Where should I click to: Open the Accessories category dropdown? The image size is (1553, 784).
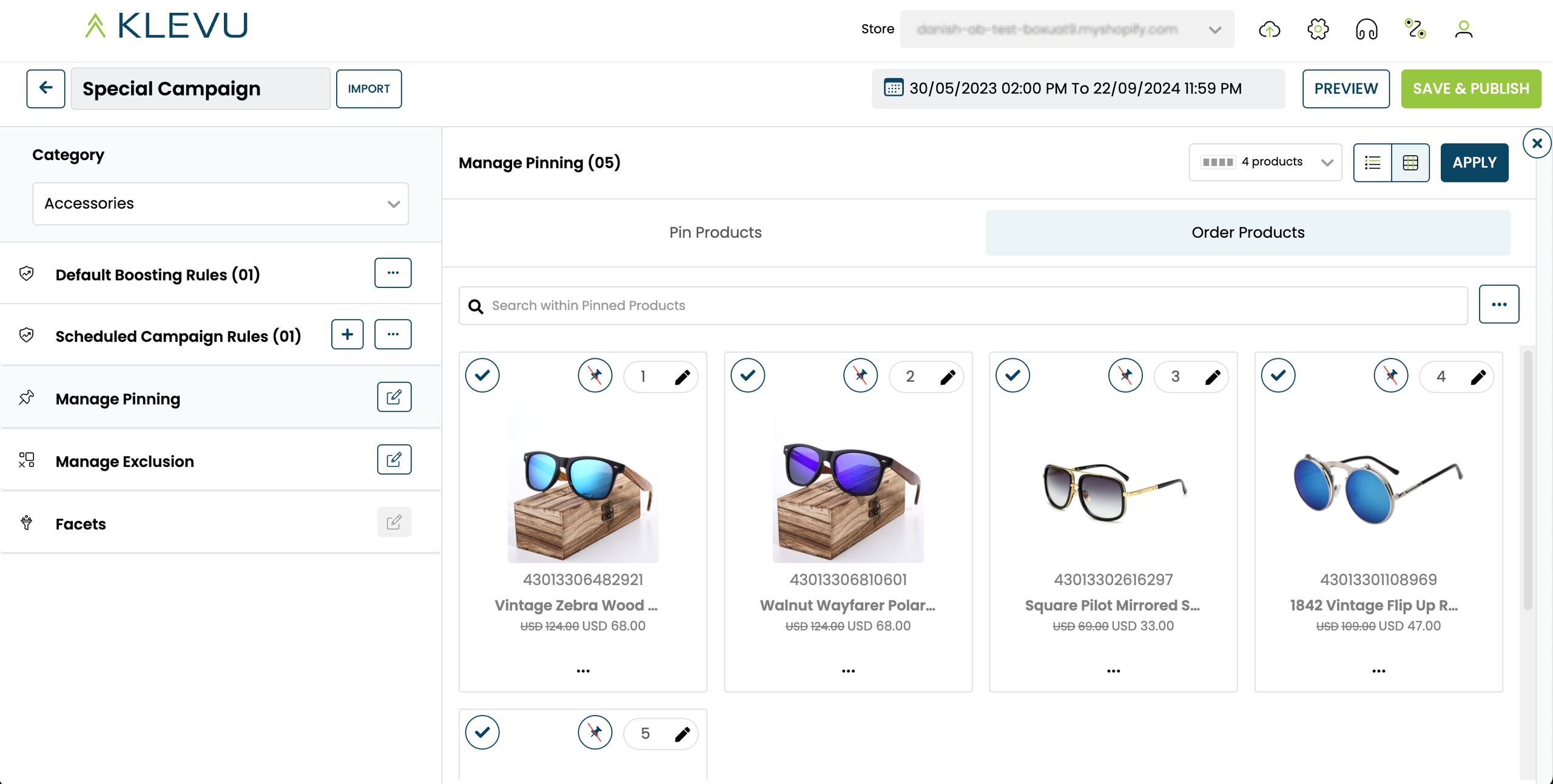[220, 204]
